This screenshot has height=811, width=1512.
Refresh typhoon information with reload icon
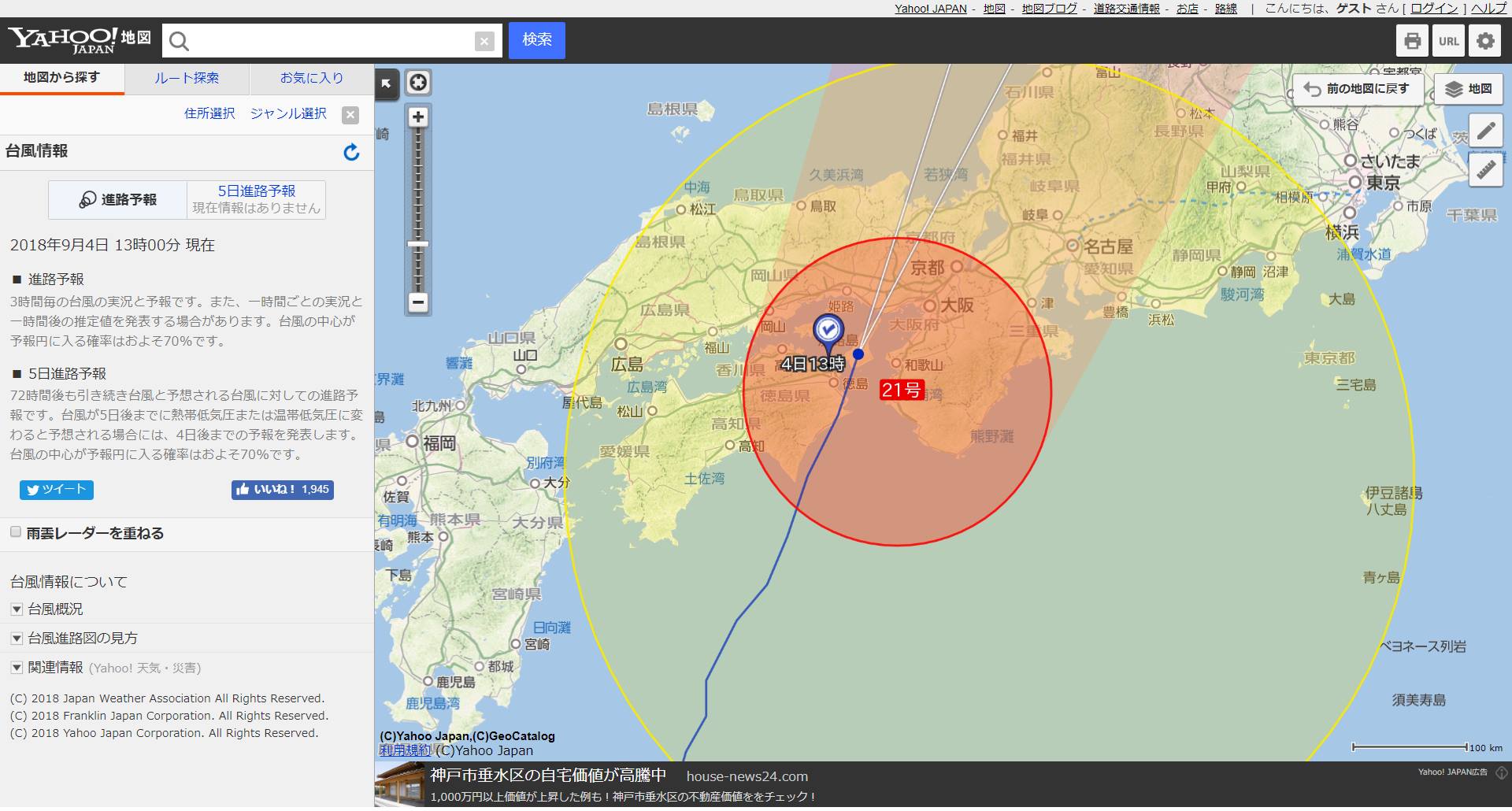351,152
